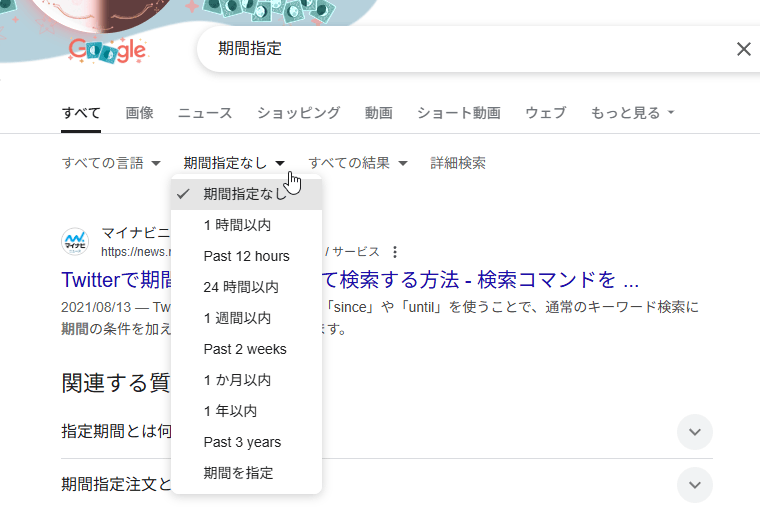Open the ショート動画 tab

[459, 113]
